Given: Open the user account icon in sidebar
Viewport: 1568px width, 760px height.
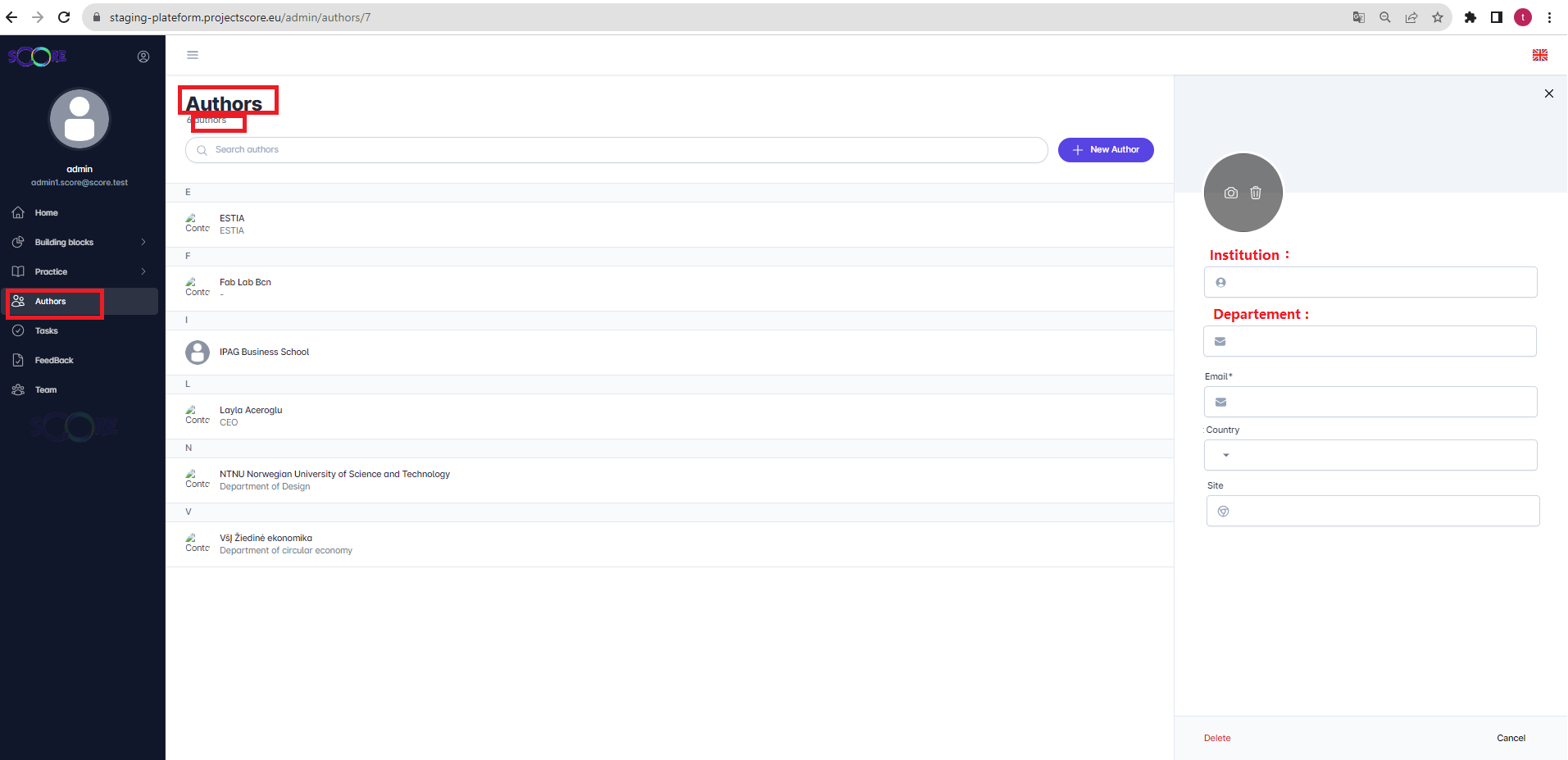Looking at the screenshot, I should [143, 57].
